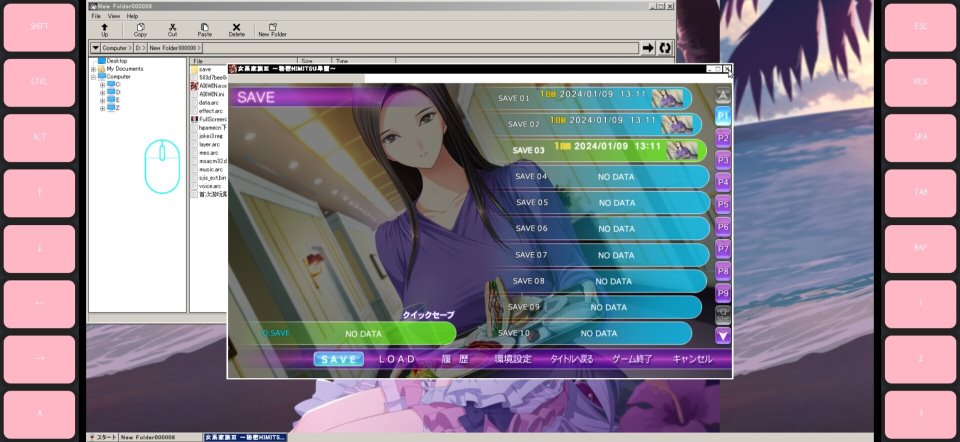Open the Help menu in file manager

pos(132,16)
